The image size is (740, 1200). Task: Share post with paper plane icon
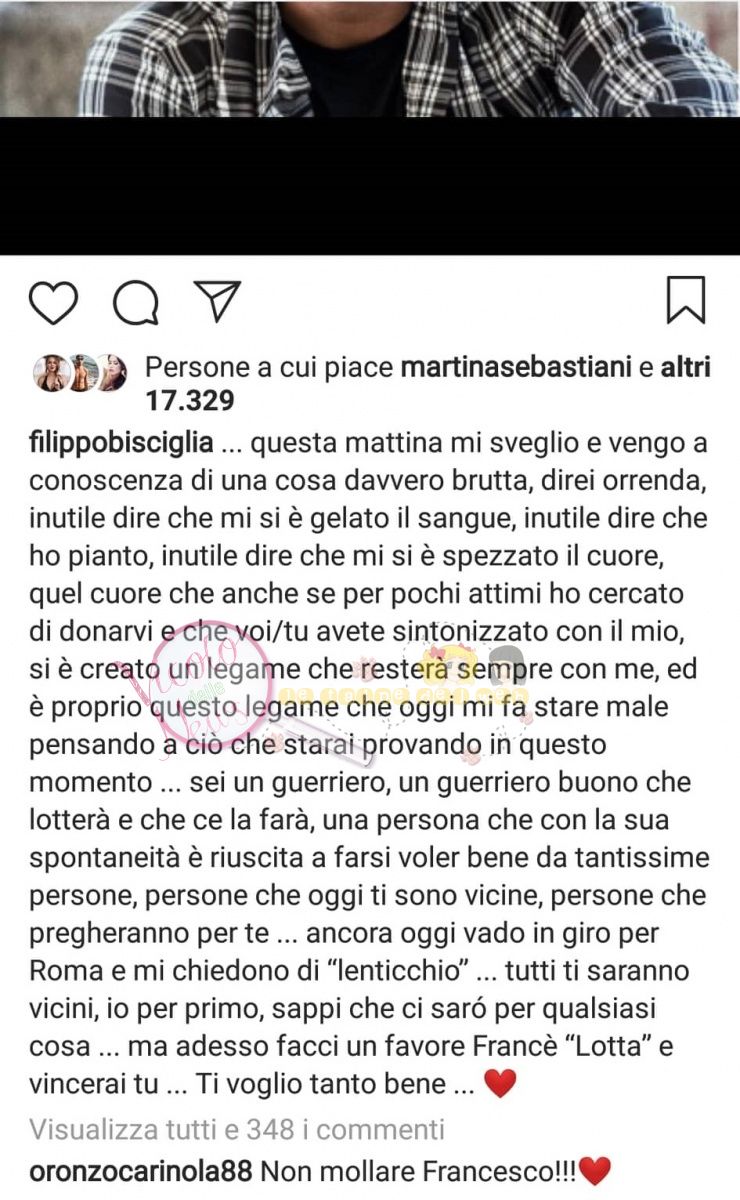tap(217, 301)
